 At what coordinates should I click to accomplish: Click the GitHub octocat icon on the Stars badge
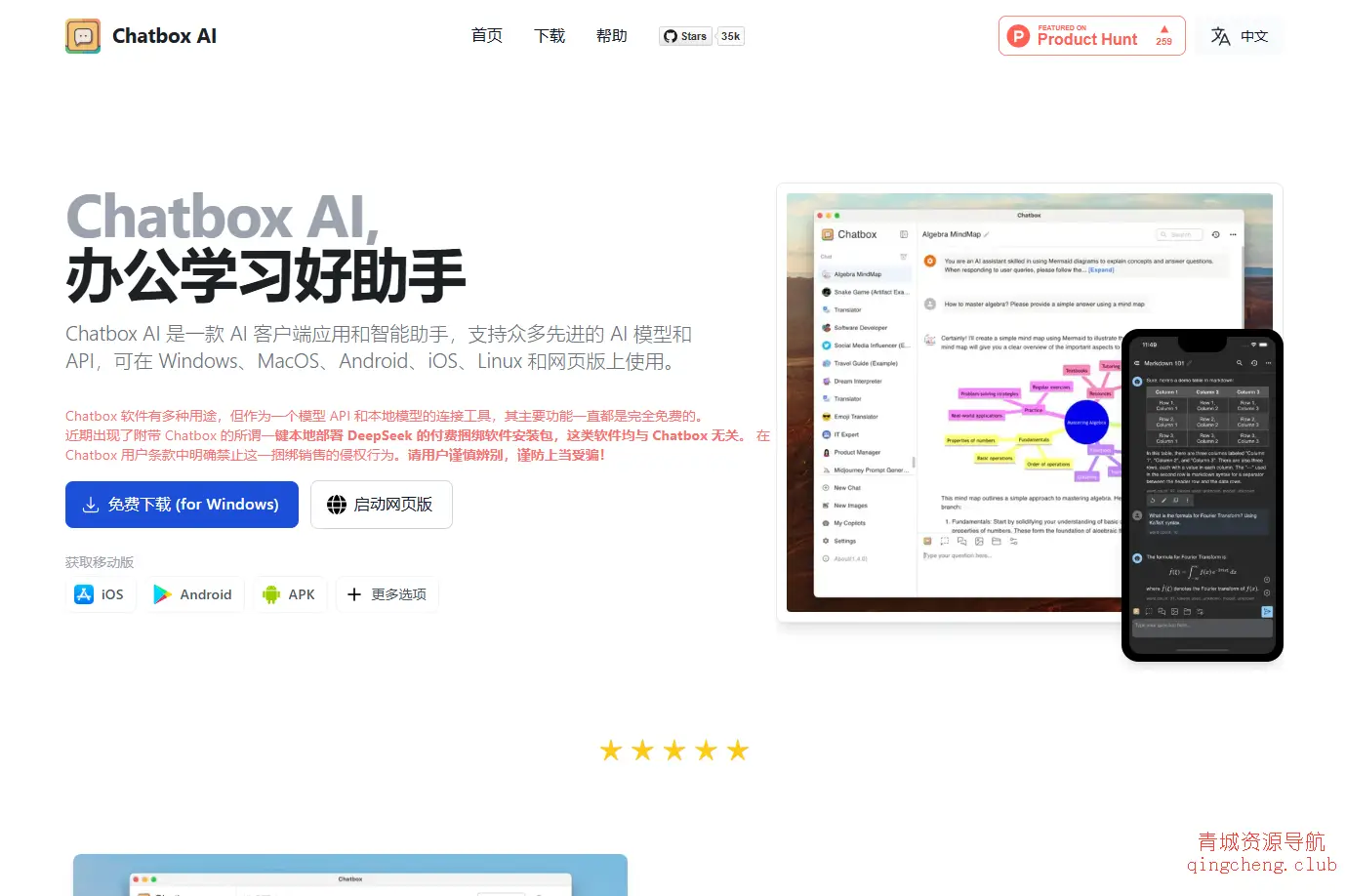(671, 36)
